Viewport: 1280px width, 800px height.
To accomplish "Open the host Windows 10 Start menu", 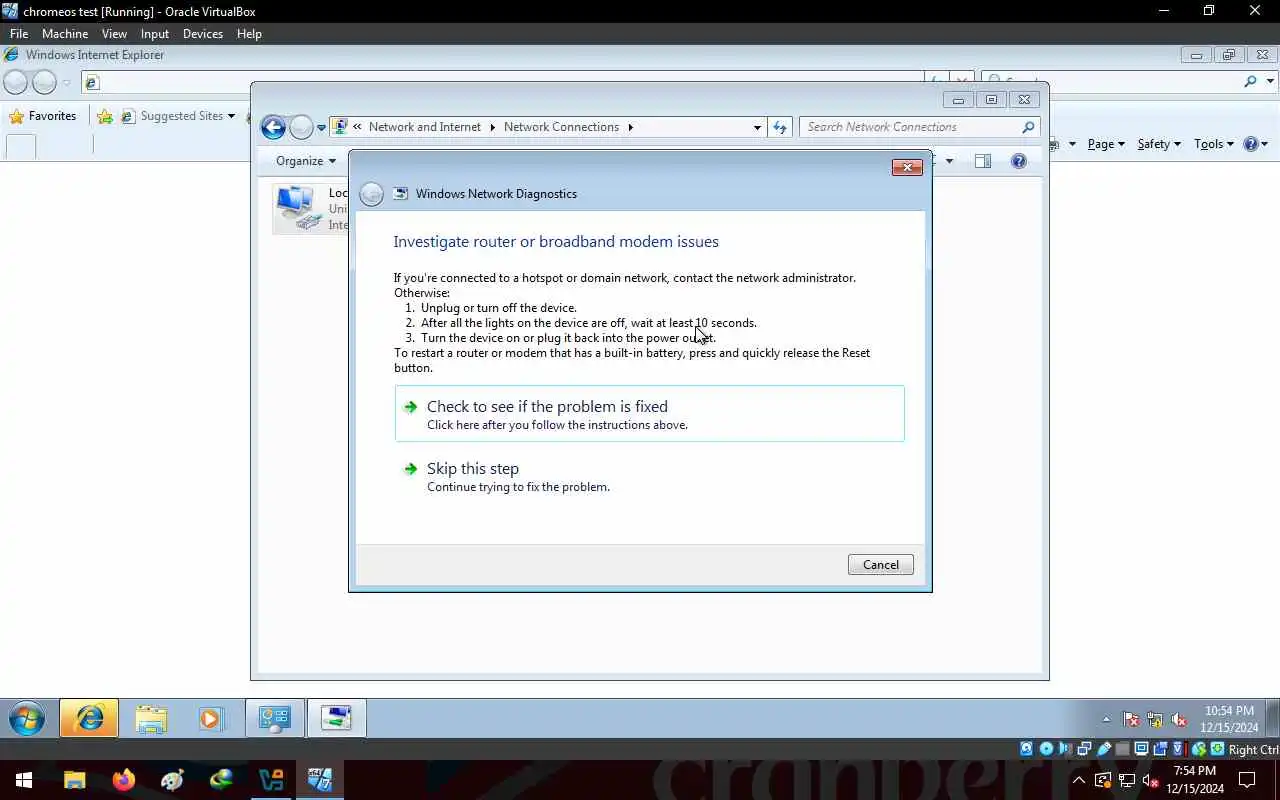I will 24,780.
